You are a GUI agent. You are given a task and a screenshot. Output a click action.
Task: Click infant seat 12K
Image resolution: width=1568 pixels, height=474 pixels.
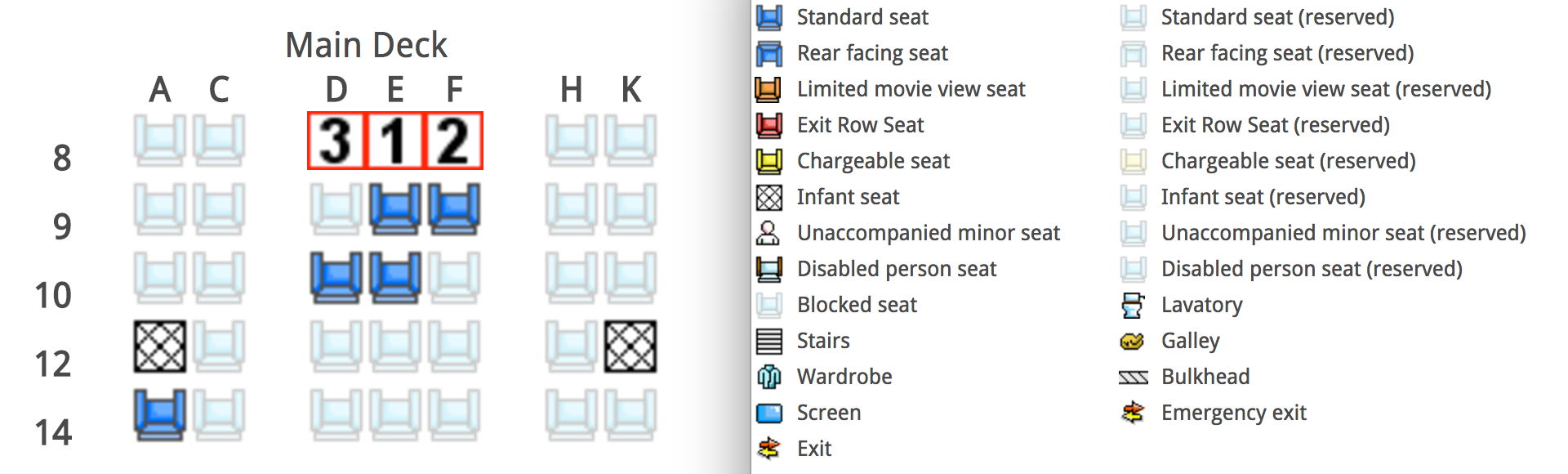click(630, 347)
